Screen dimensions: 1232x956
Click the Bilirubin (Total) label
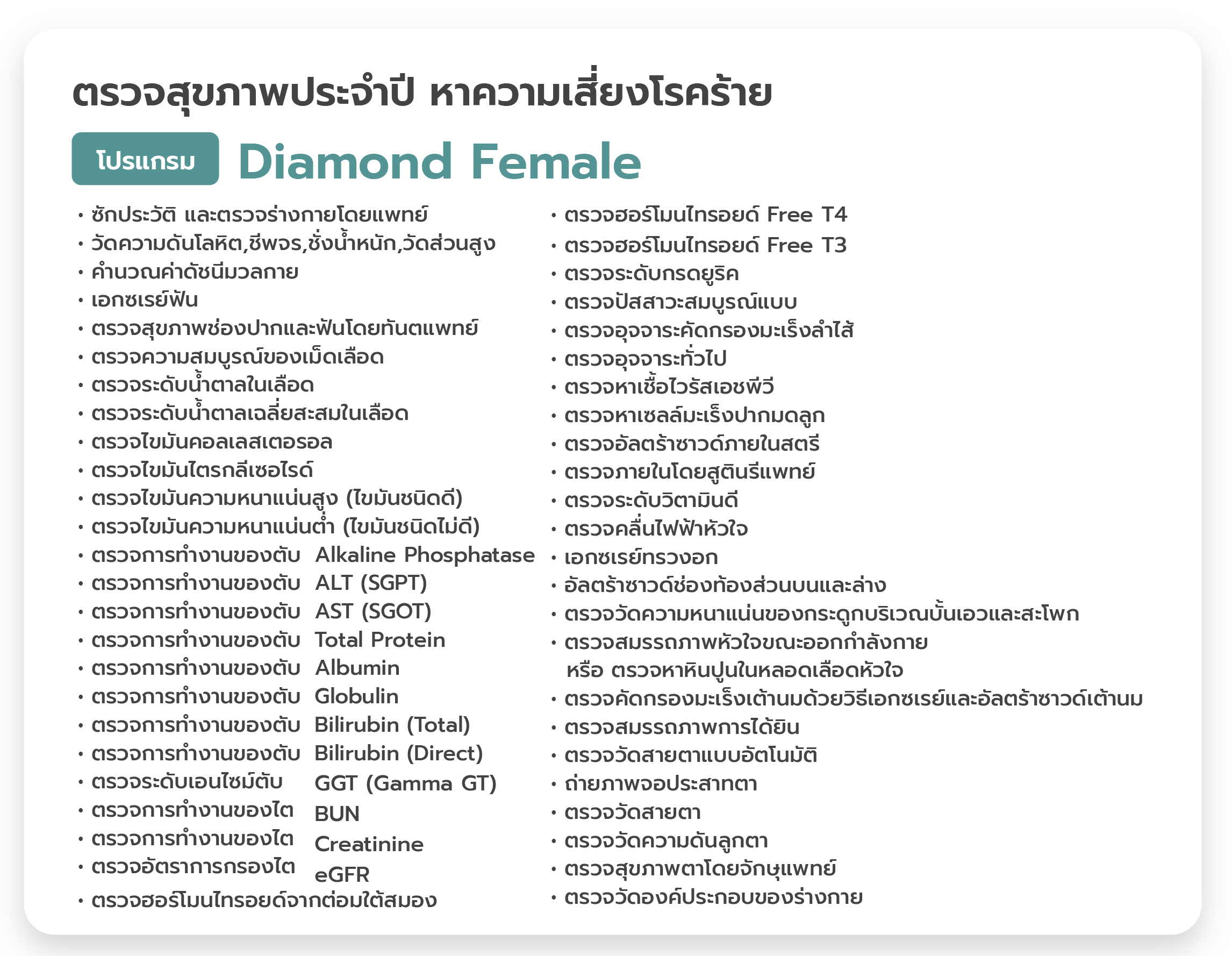pos(392,725)
